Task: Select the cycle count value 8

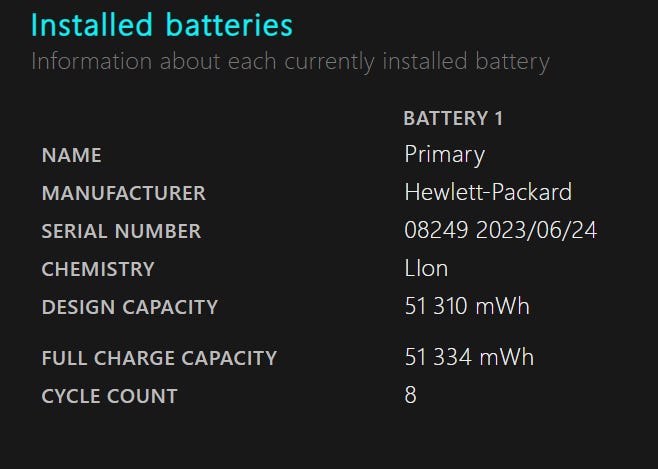Action: (410, 395)
